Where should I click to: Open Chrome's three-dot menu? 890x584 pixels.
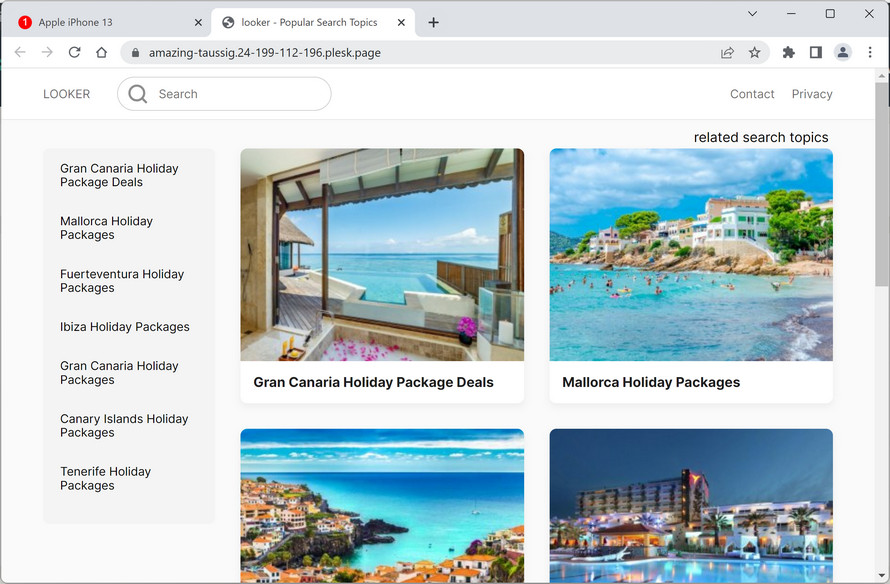870,53
